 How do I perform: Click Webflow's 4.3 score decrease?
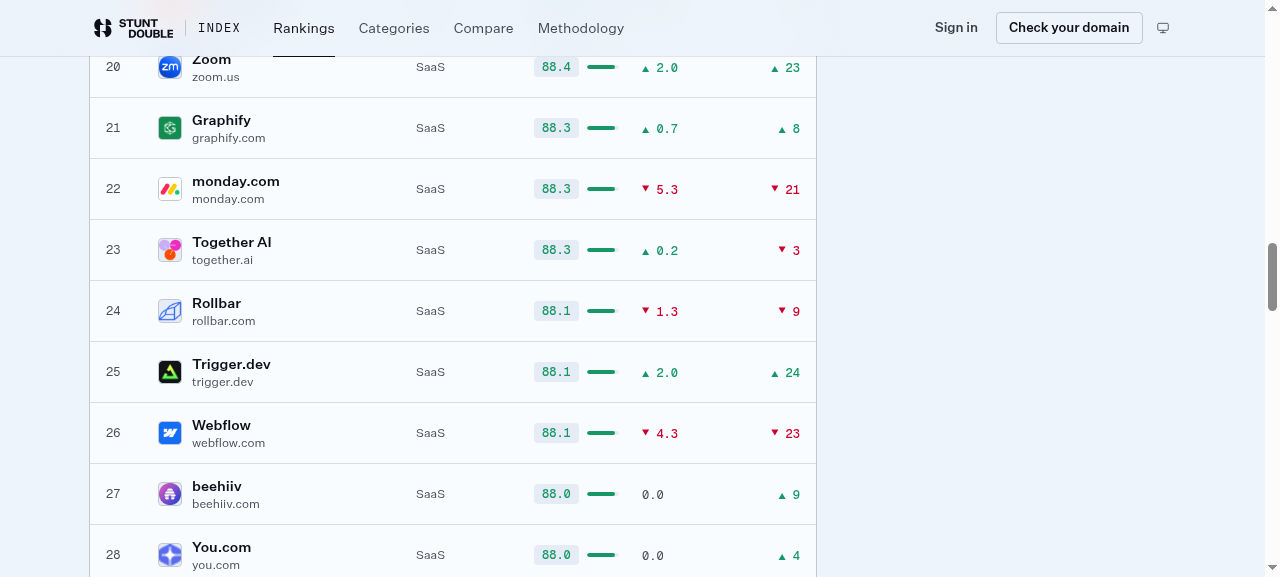tap(660, 433)
